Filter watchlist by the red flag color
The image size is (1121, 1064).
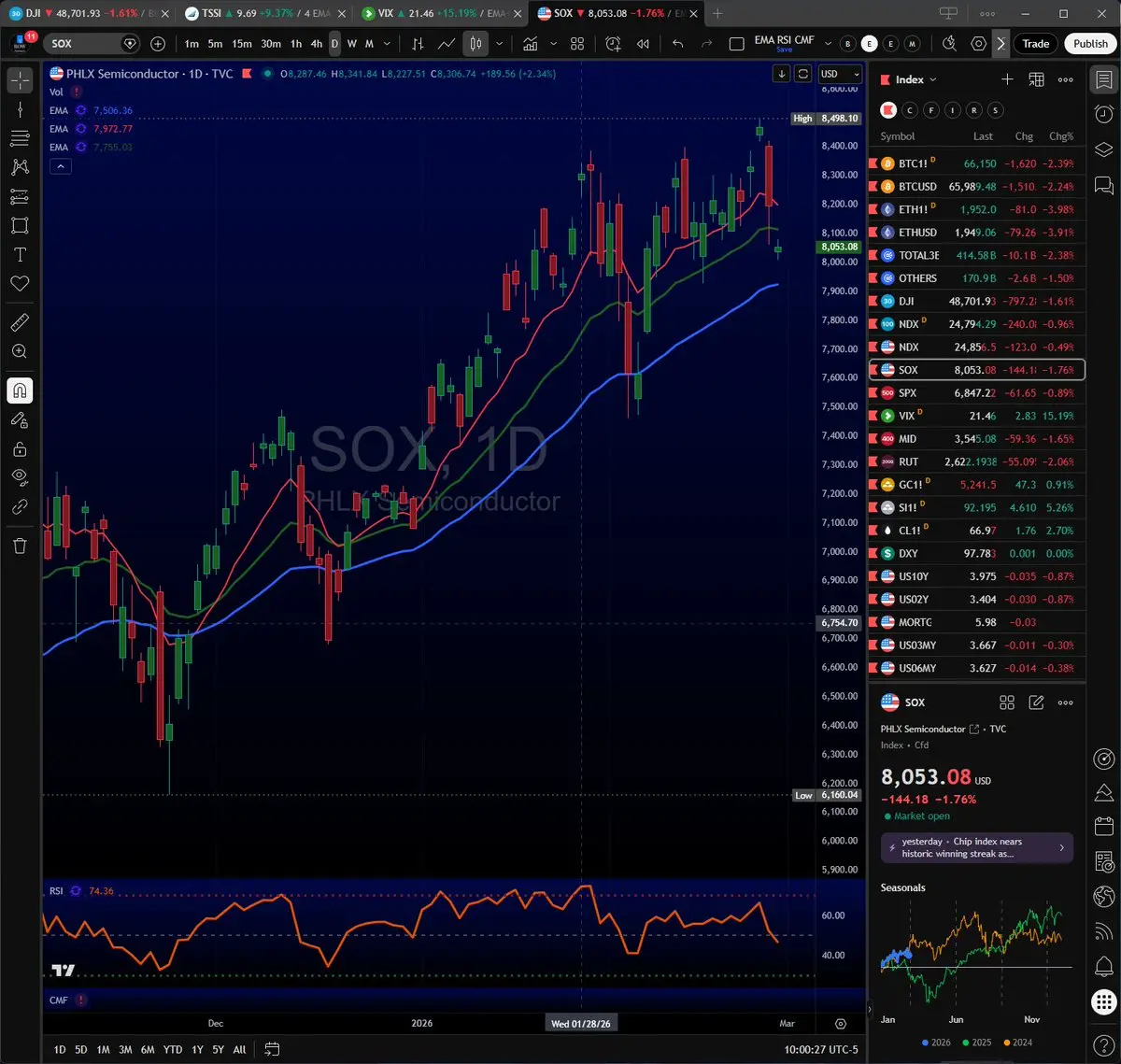coord(888,110)
